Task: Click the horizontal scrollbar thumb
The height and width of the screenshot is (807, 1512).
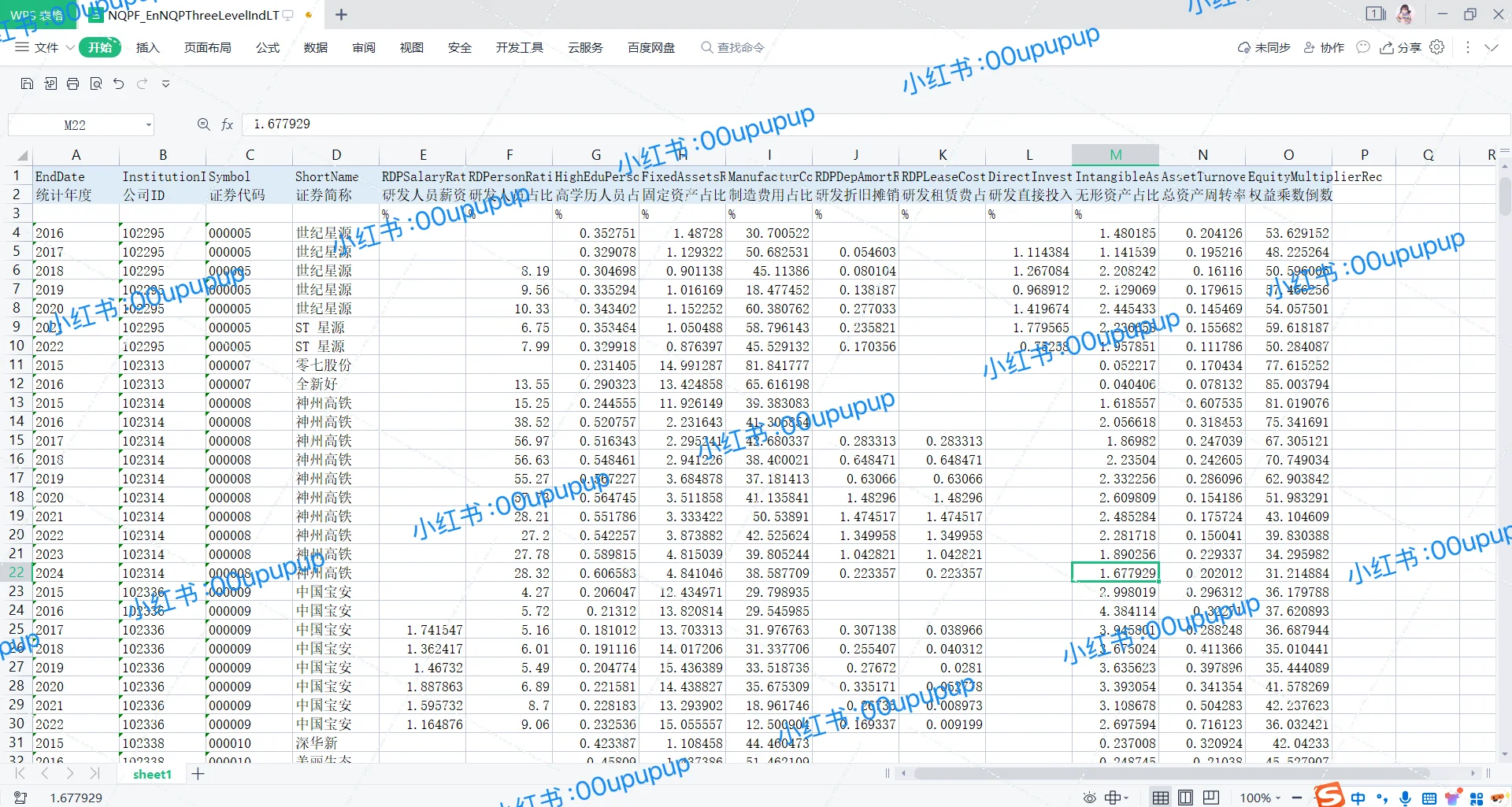Action: point(1171,773)
